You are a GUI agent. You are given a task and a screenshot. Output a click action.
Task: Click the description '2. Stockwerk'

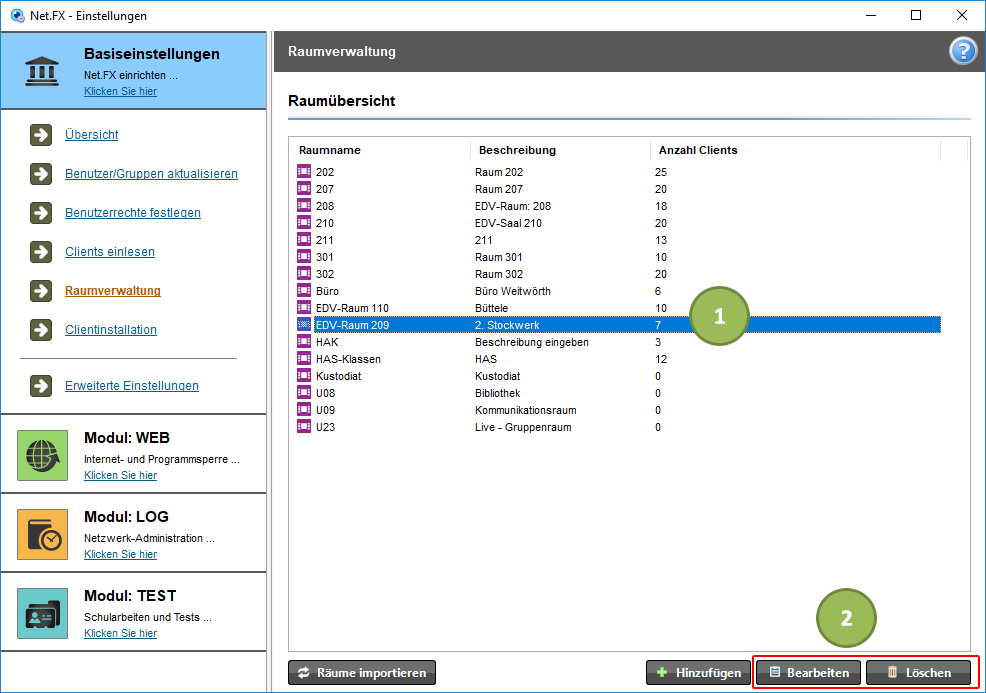click(x=507, y=325)
